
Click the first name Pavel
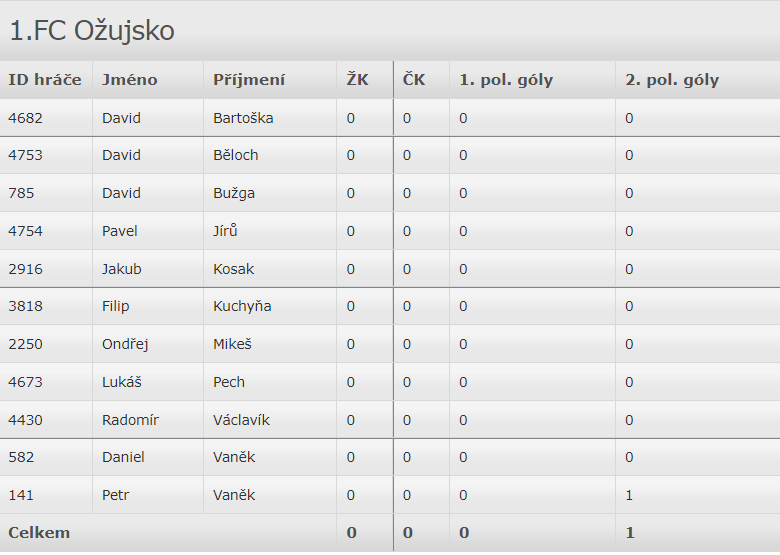tap(120, 231)
